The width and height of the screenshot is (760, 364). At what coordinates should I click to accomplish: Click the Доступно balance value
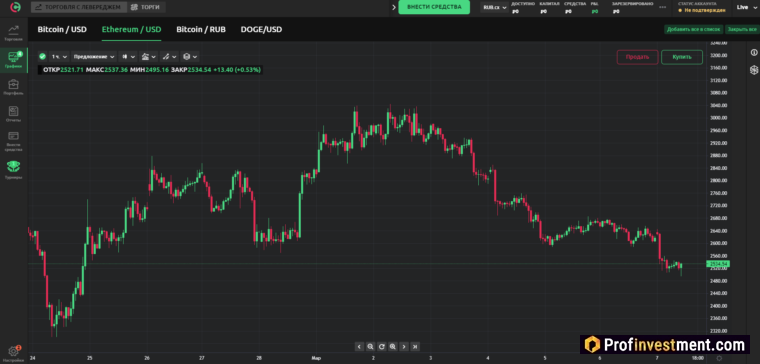pyautogui.click(x=516, y=11)
